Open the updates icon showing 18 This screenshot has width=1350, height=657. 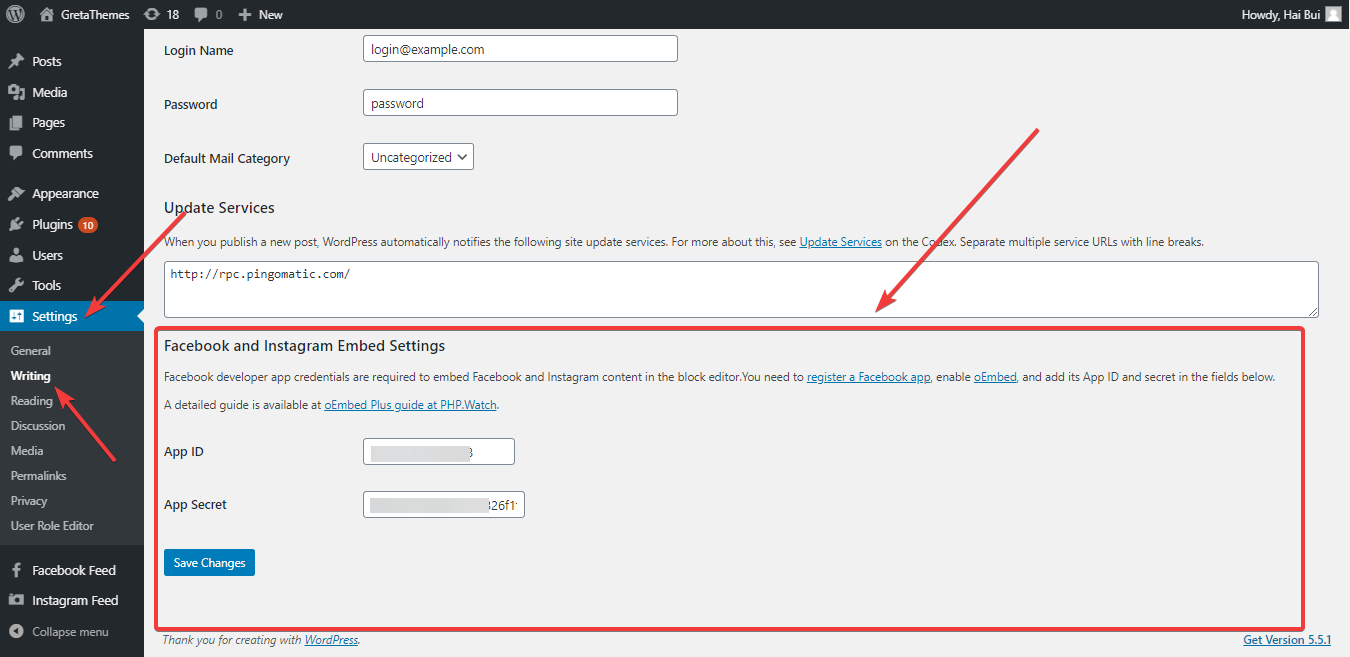(x=151, y=14)
